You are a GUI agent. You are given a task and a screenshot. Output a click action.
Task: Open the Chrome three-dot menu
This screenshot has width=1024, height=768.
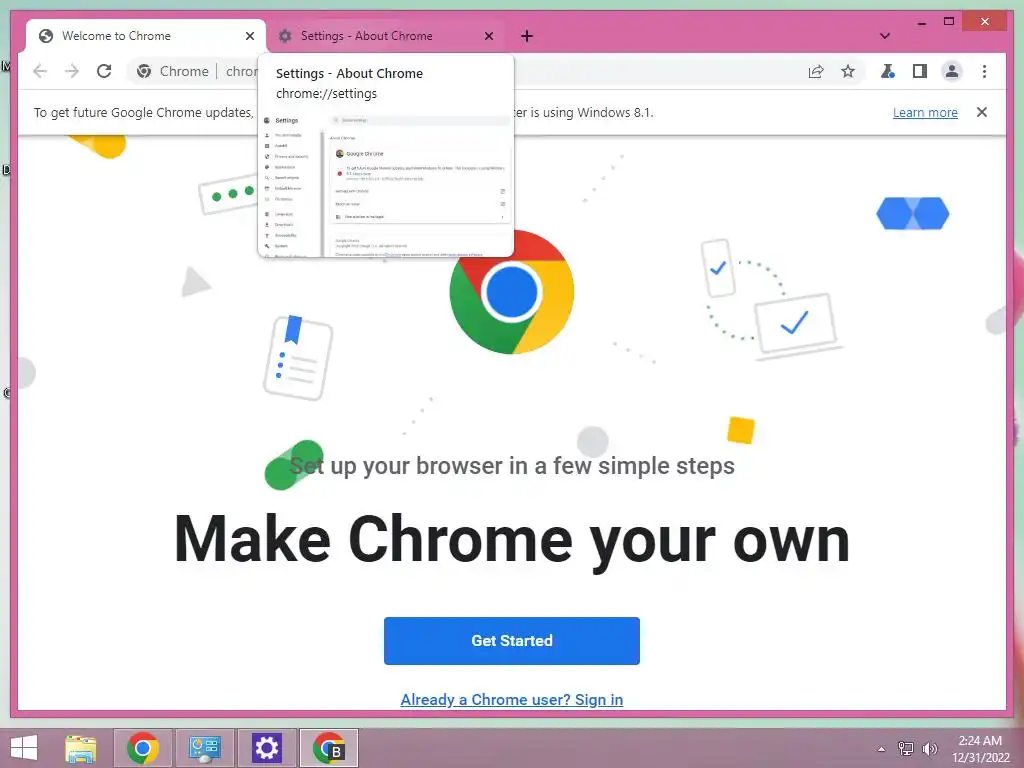pos(984,71)
